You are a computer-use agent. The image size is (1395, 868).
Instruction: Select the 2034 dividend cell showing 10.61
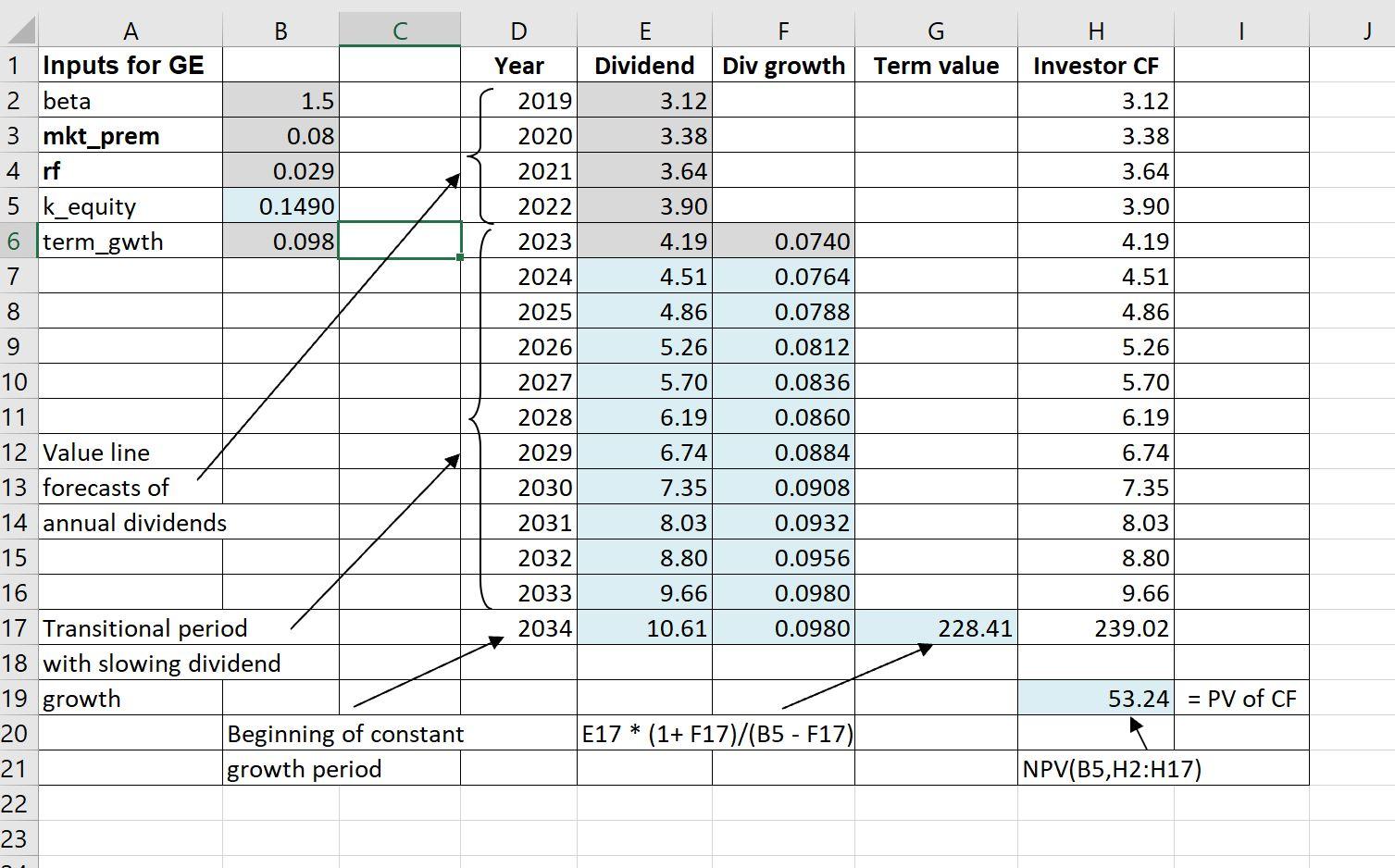click(644, 627)
